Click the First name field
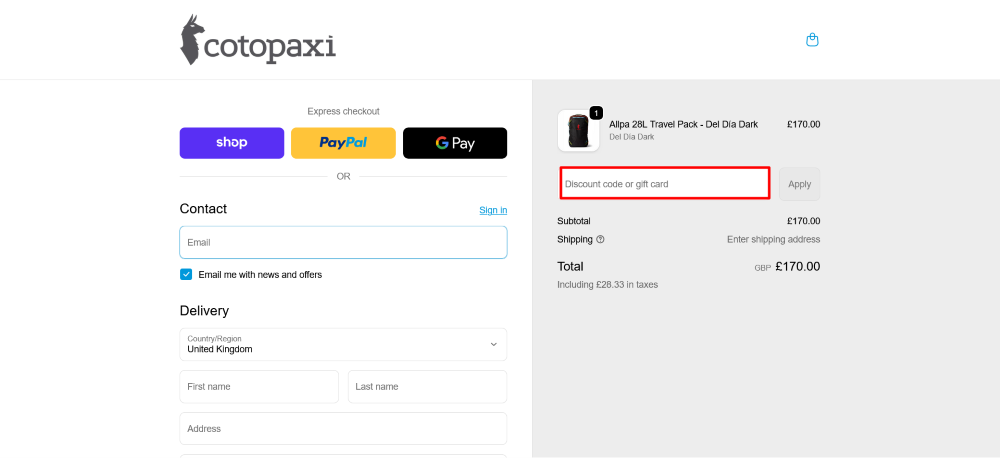This screenshot has height=458, width=1000. (259, 387)
